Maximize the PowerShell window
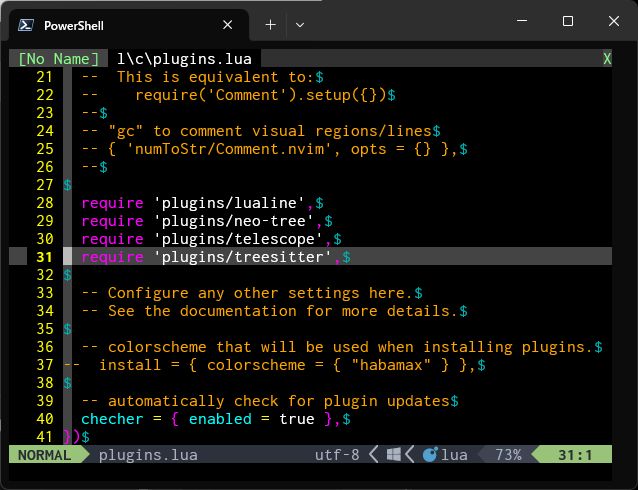The width and height of the screenshot is (638, 490). click(567, 21)
